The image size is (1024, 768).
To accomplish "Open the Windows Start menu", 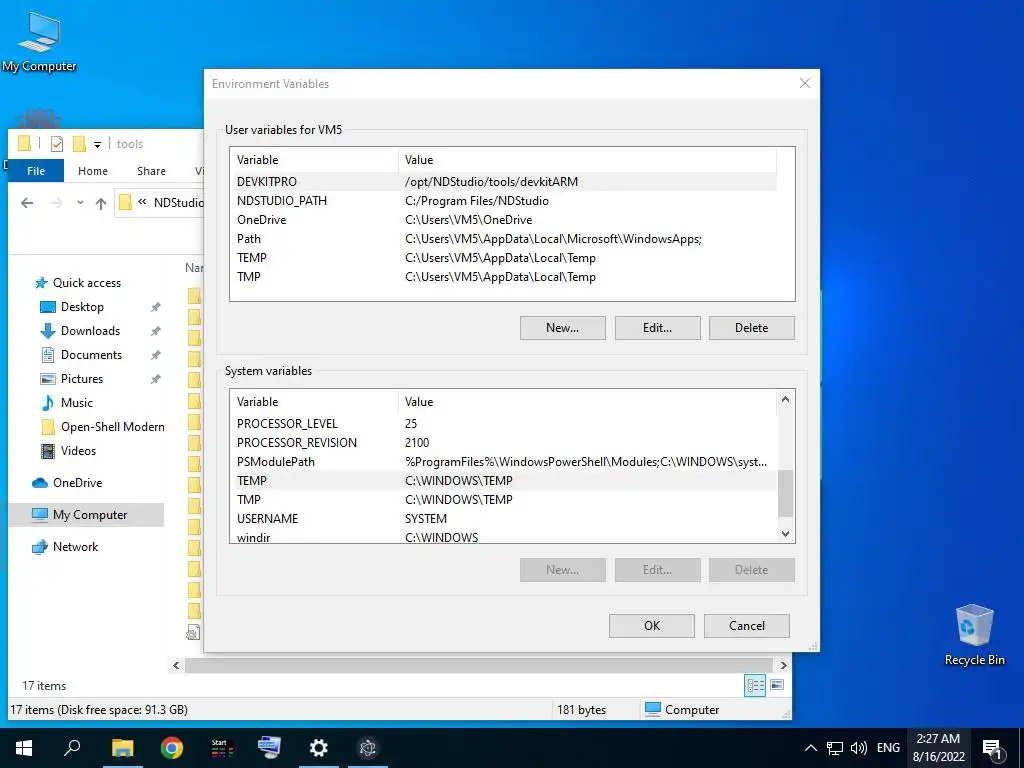I will point(24,748).
